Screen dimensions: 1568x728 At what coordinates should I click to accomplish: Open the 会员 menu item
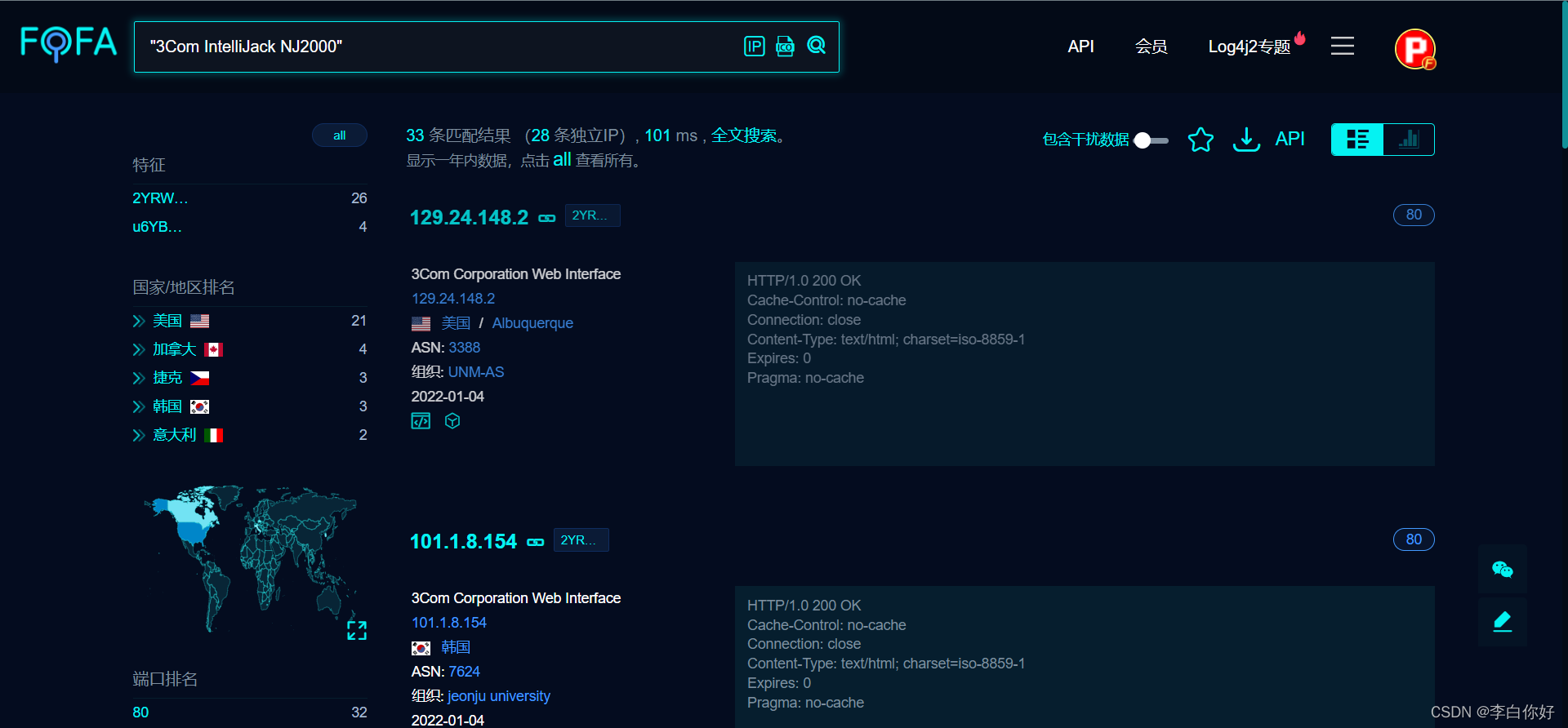click(x=1151, y=47)
